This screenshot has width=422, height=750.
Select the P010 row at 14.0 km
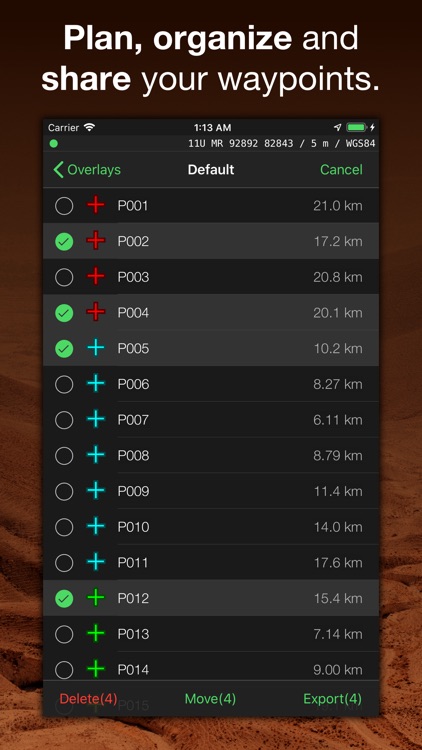[211, 527]
